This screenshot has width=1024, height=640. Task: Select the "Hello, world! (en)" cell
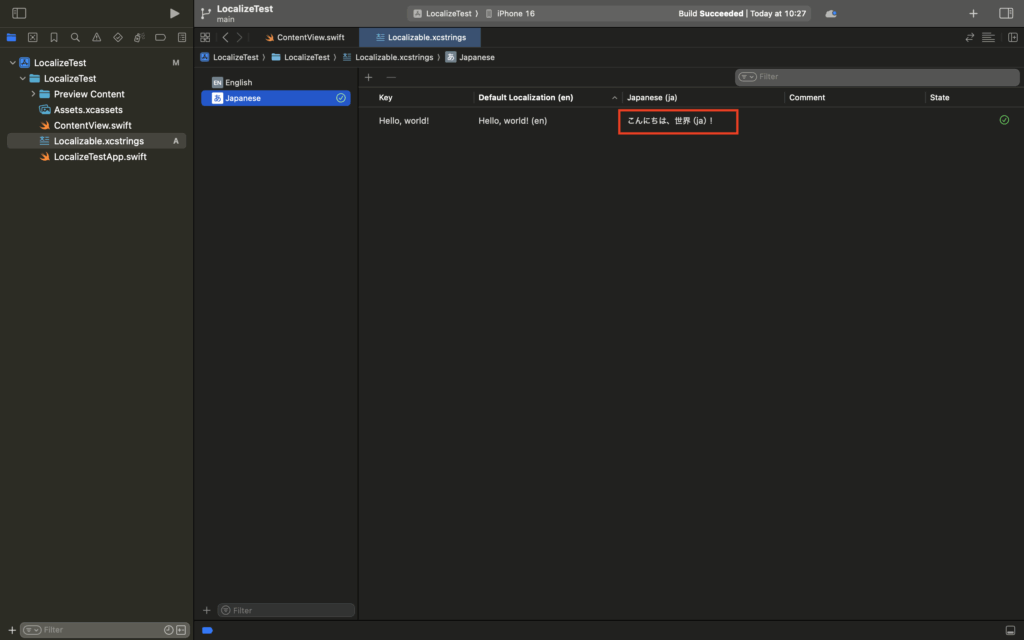pos(513,121)
